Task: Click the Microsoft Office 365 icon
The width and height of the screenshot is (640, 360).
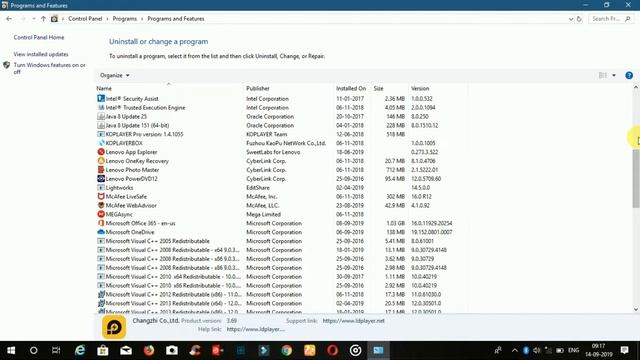Action: (101, 223)
